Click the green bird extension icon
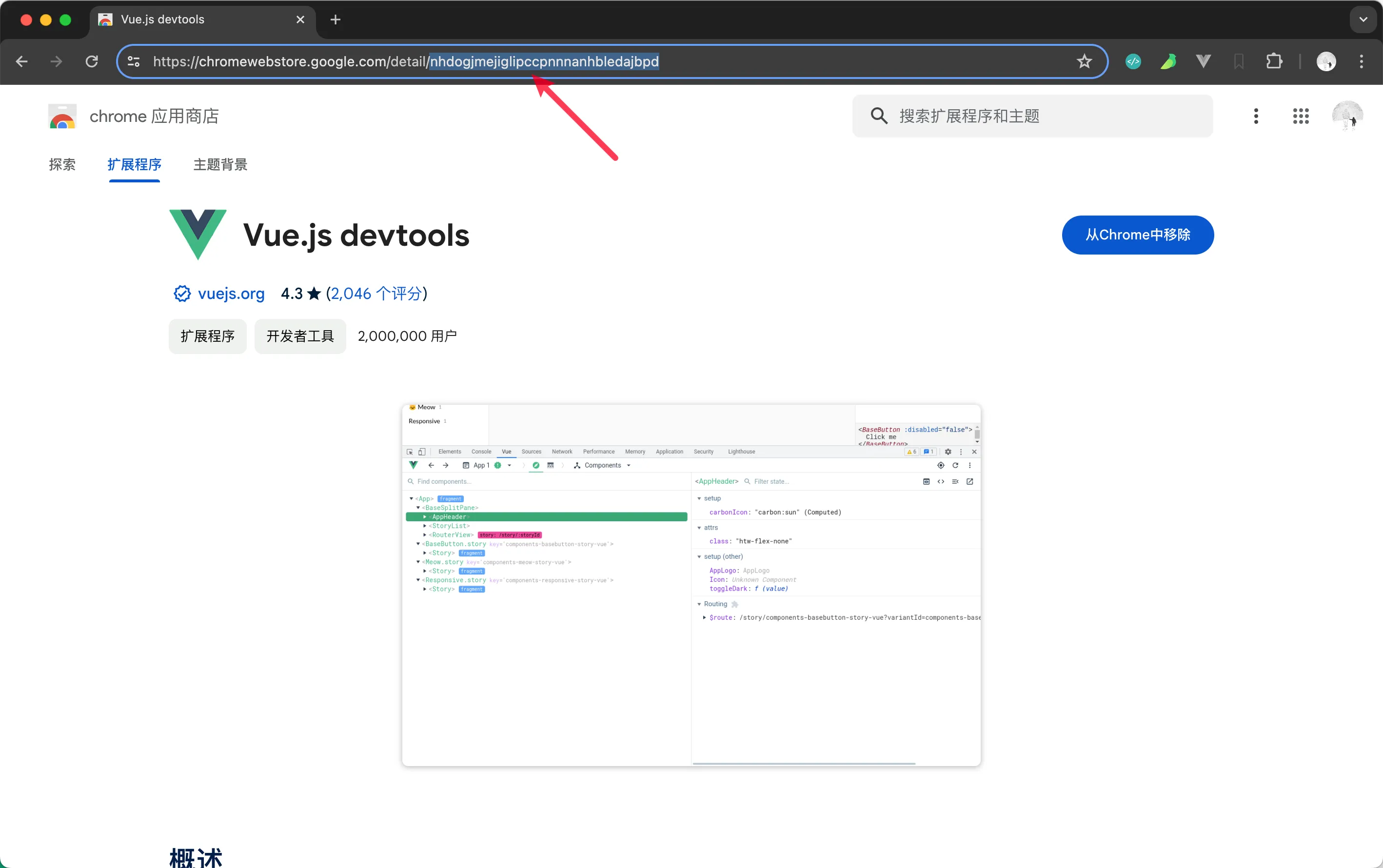 tap(1168, 61)
